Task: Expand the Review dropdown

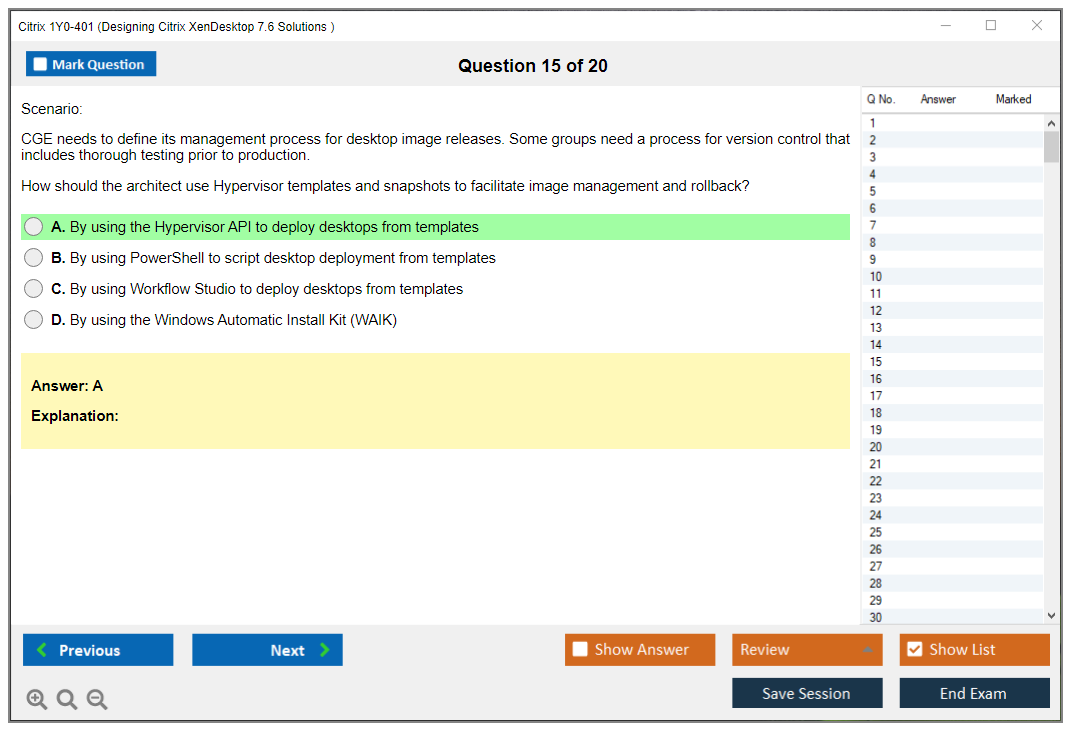Action: pyautogui.click(x=867, y=650)
